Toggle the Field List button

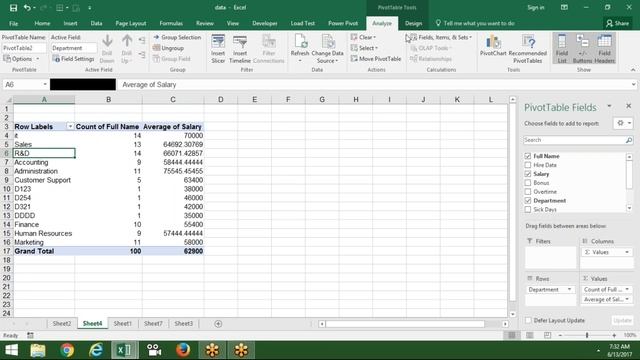tap(562, 49)
